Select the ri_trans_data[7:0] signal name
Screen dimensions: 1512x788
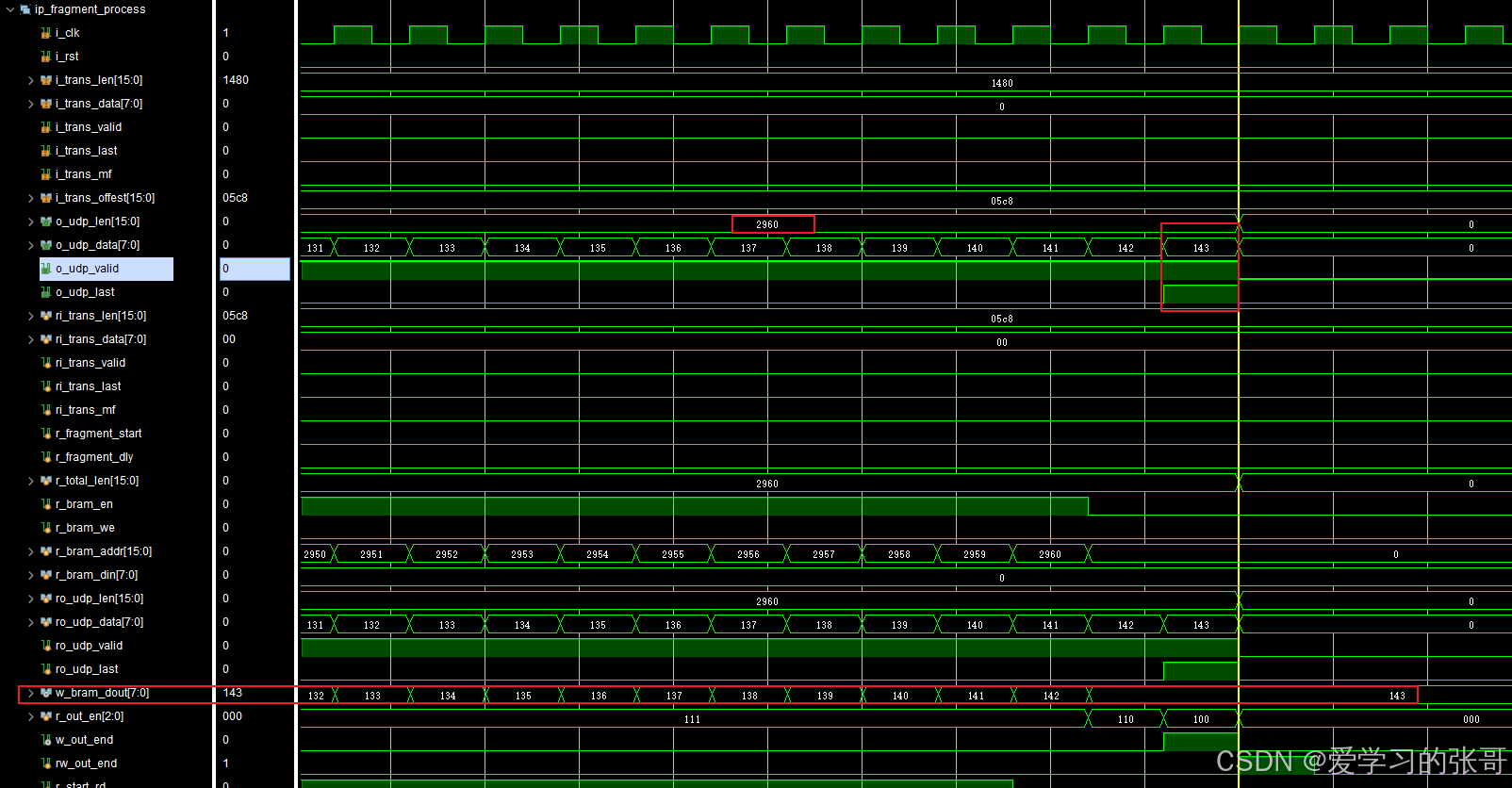(x=101, y=339)
